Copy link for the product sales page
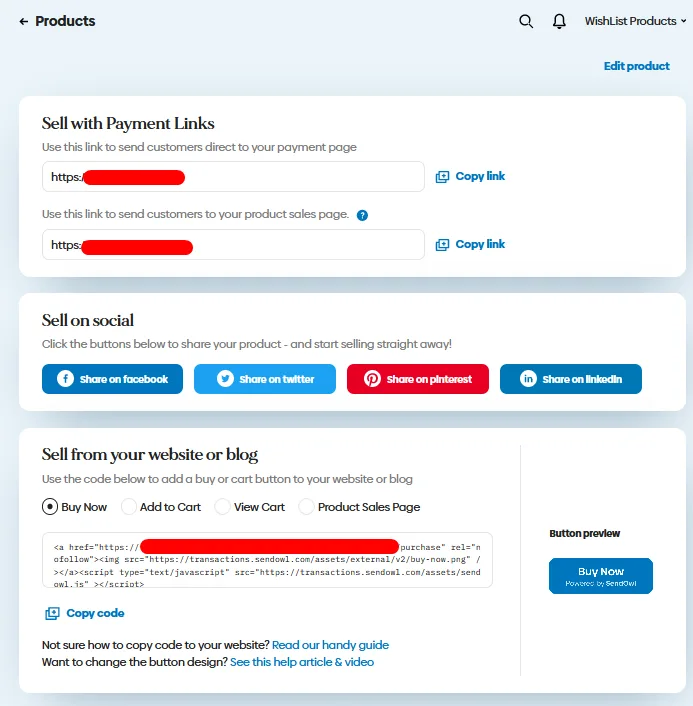This screenshot has width=693, height=706. coord(470,244)
